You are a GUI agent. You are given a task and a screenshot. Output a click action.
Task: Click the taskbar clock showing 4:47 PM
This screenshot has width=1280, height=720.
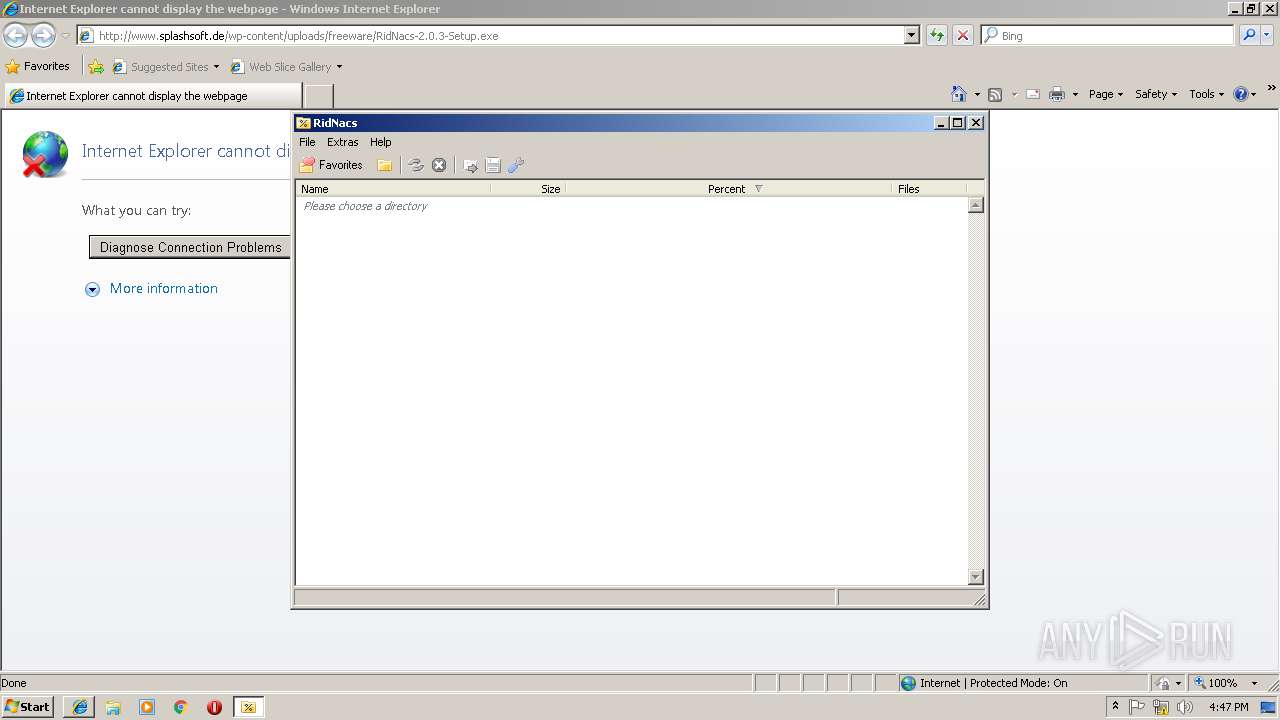click(1228, 707)
